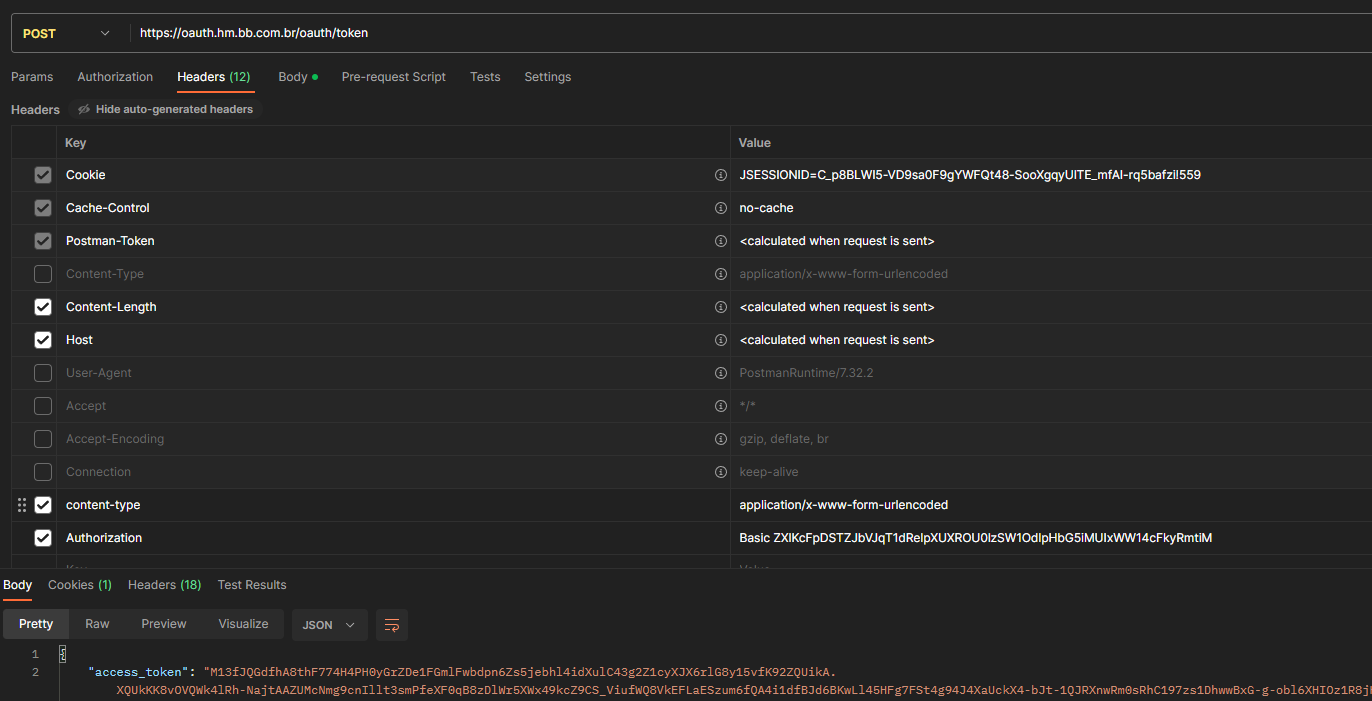The width and height of the screenshot is (1372, 701).
Task: Open the Settings tab
Action: pyautogui.click(x=548, y=77)
